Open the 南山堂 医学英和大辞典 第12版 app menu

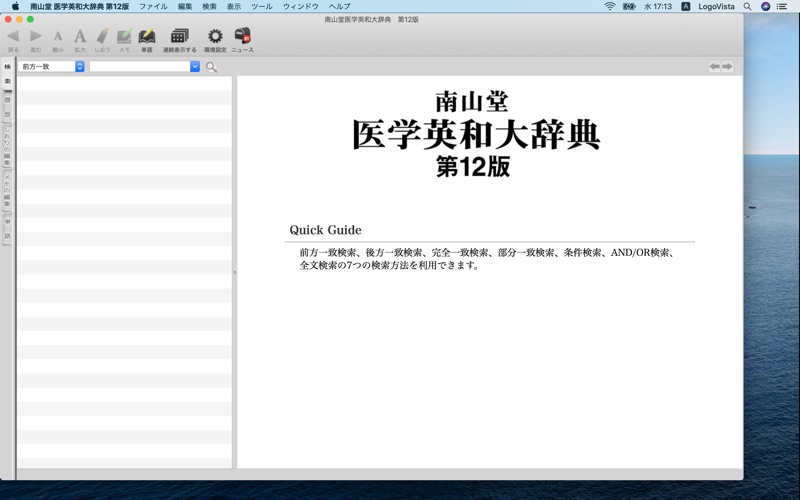(79, 7)
